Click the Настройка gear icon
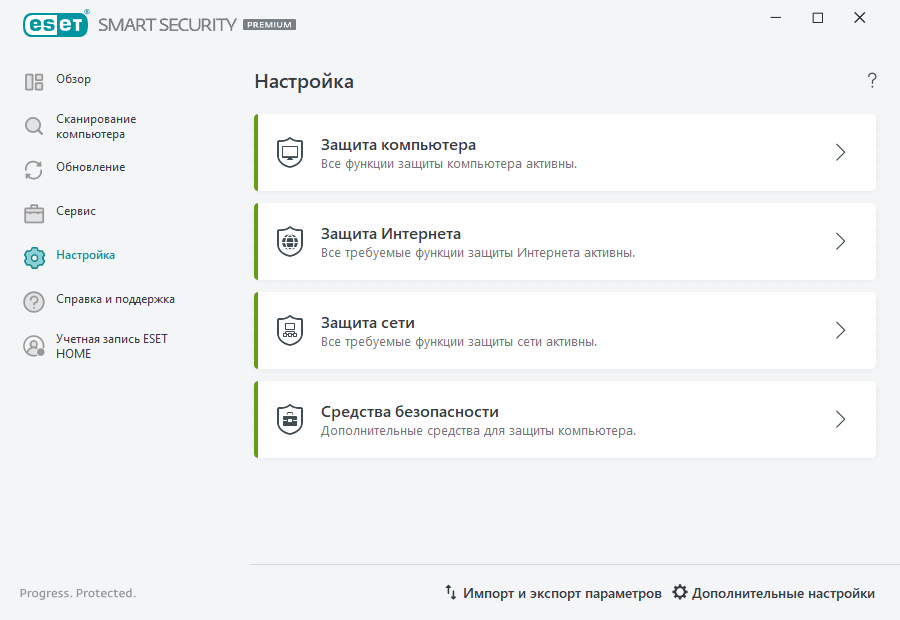The image size is (900, 620). click(33, 255)
